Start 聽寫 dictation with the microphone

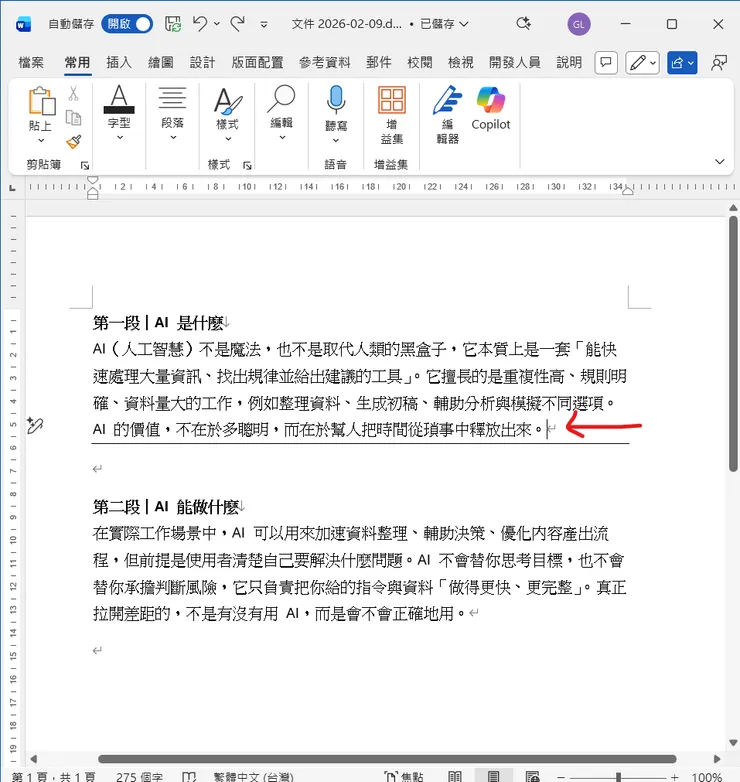336,99
